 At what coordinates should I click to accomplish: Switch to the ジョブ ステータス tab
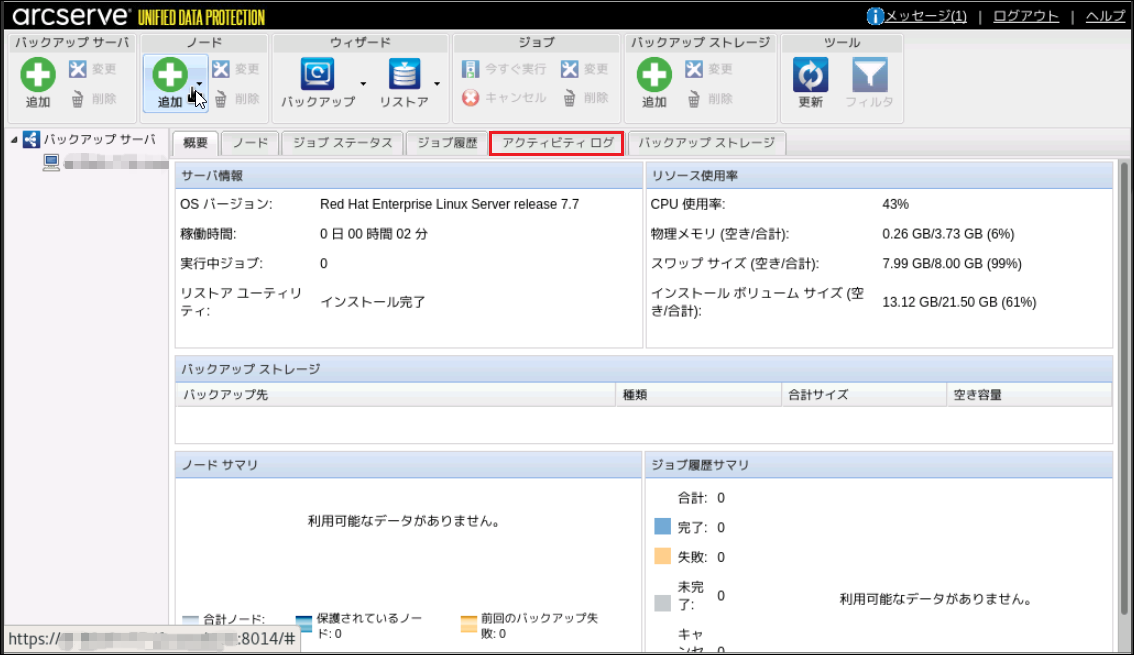tap(342, 143)
